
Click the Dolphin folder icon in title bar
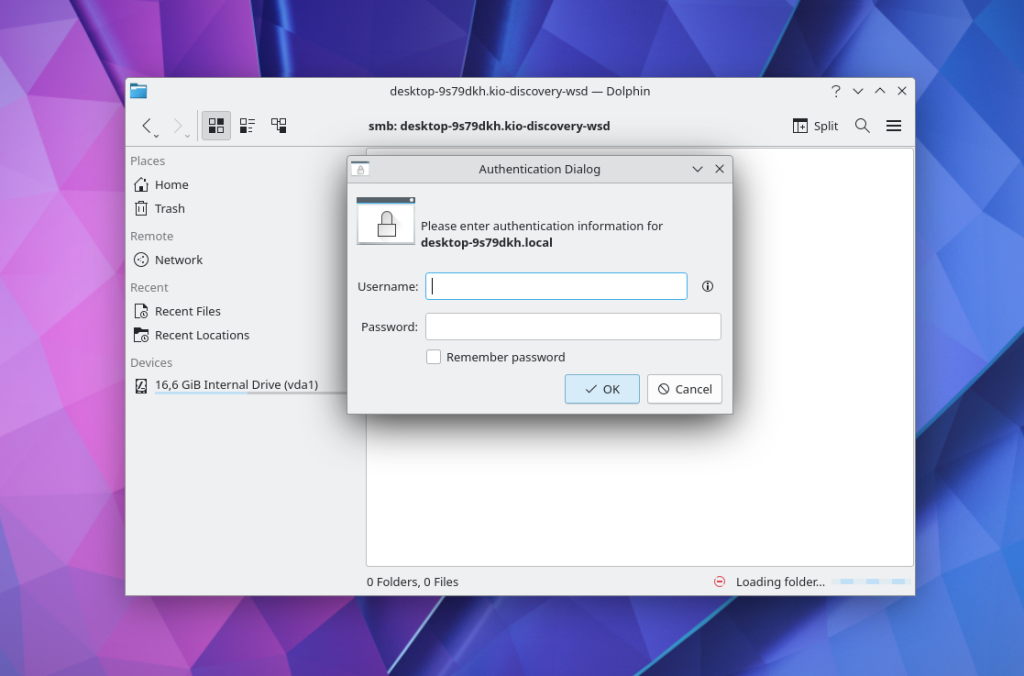pyautogui.click(x=138, y=91)
